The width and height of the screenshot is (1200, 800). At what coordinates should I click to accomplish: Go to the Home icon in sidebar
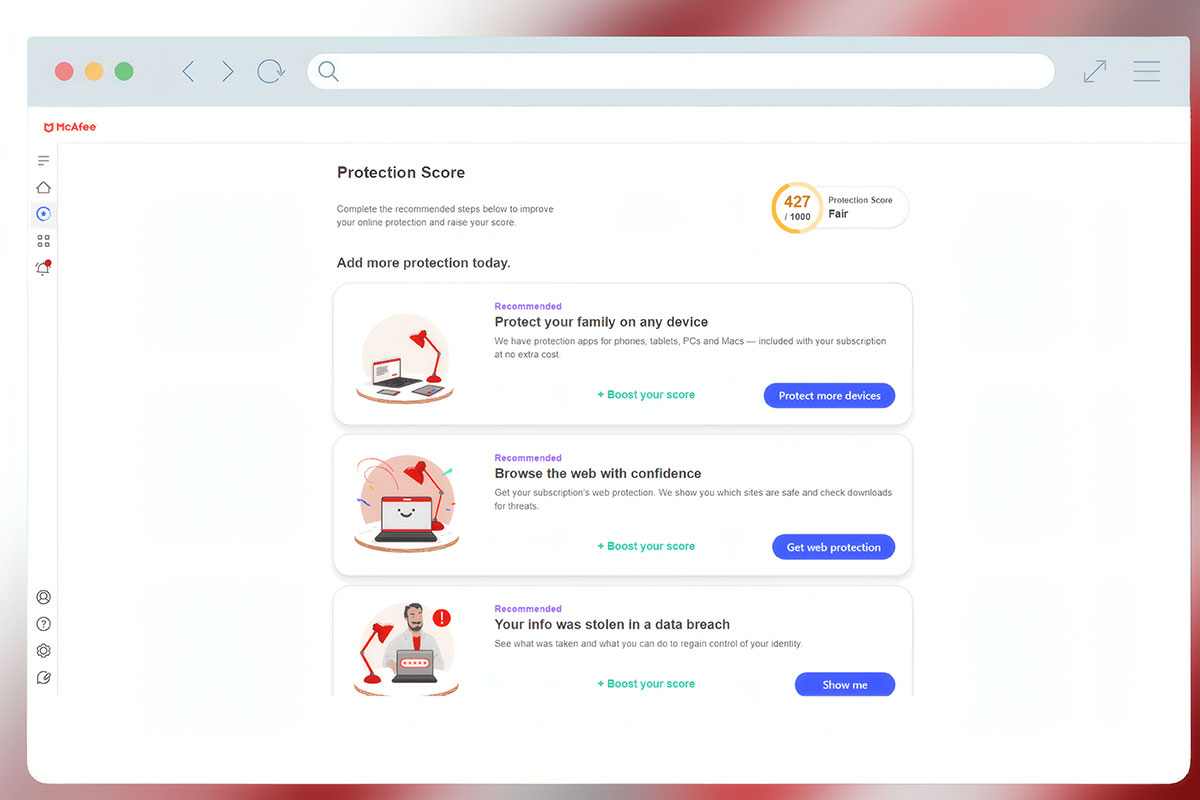pos(43,187)
